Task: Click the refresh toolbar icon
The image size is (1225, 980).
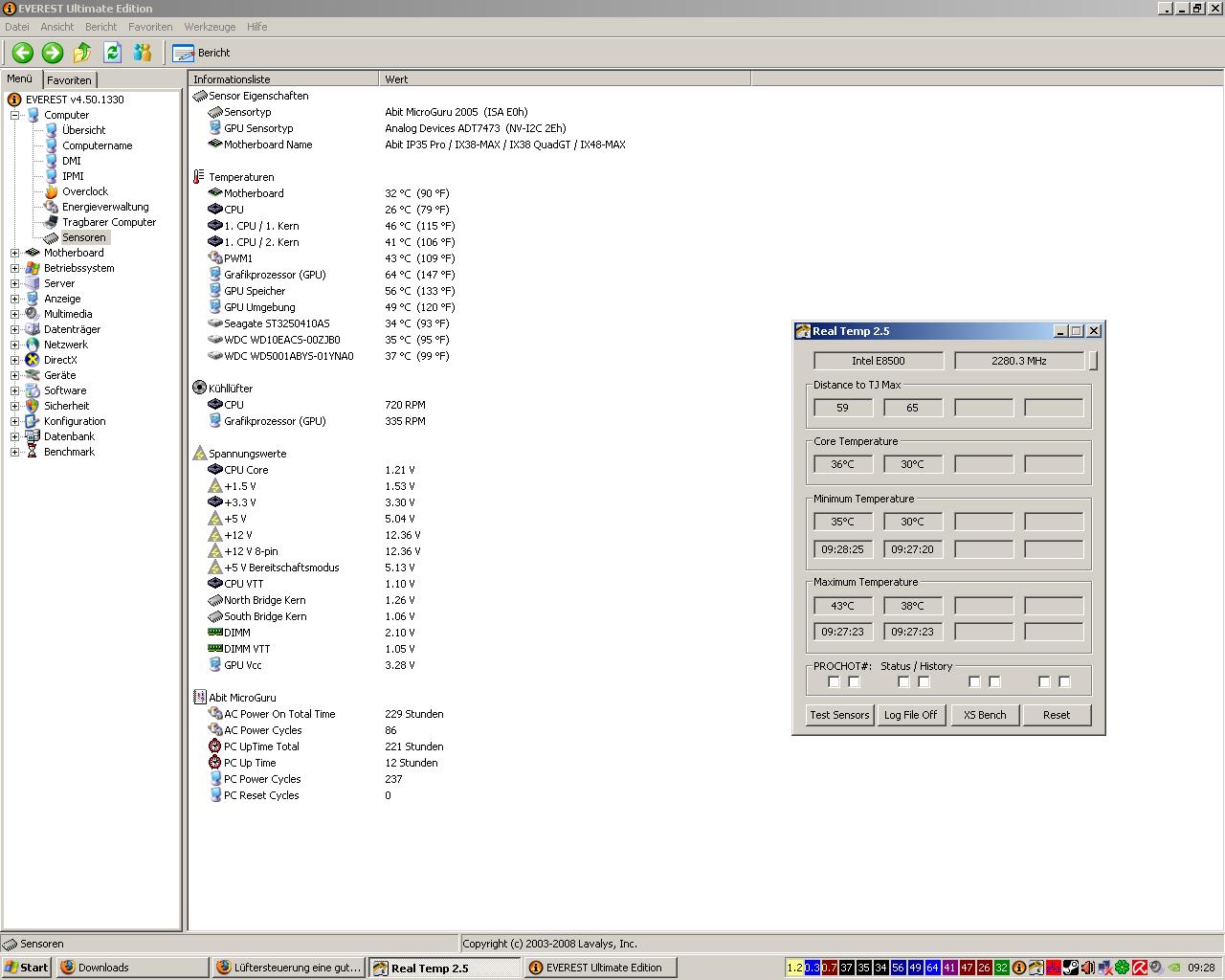Action: pyautogui.click(x=112, y=53)
